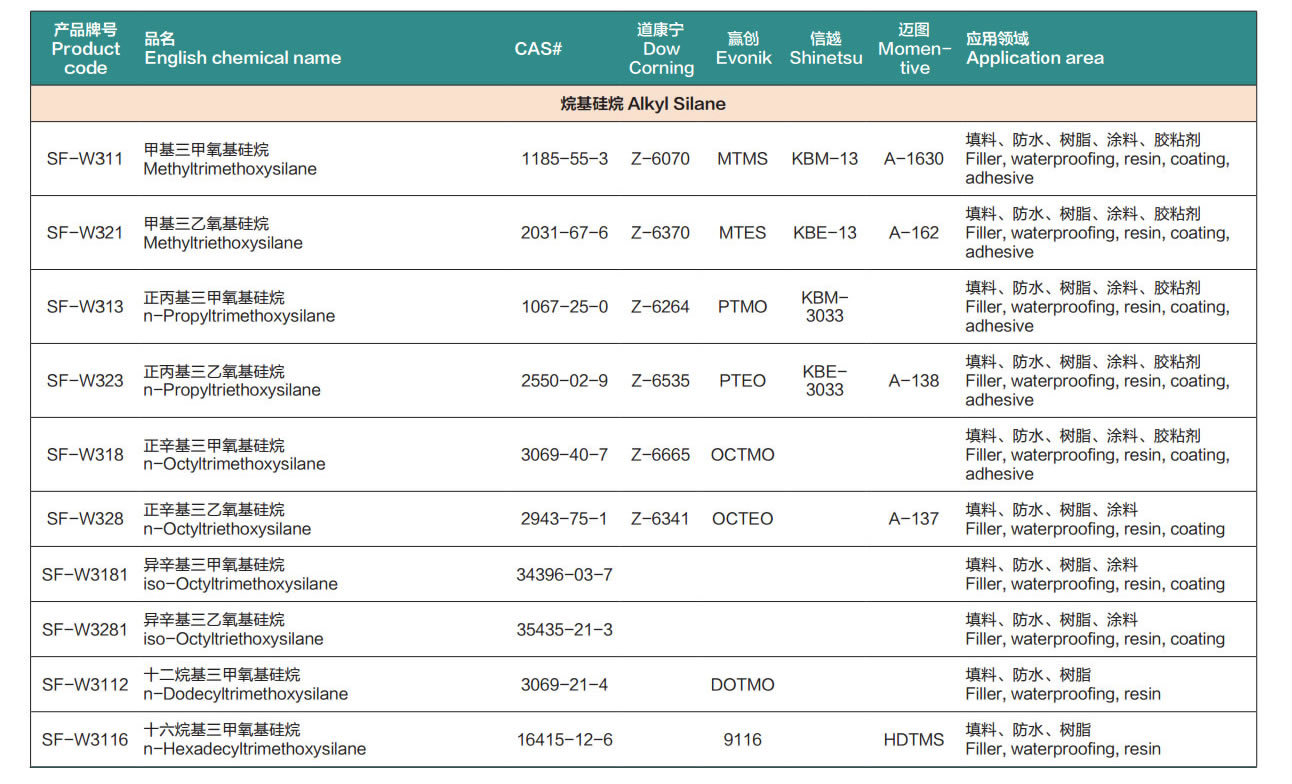Click the Shinetsu column header
The width and height of the screenshot is (1292, 784).
click(825, 49)
